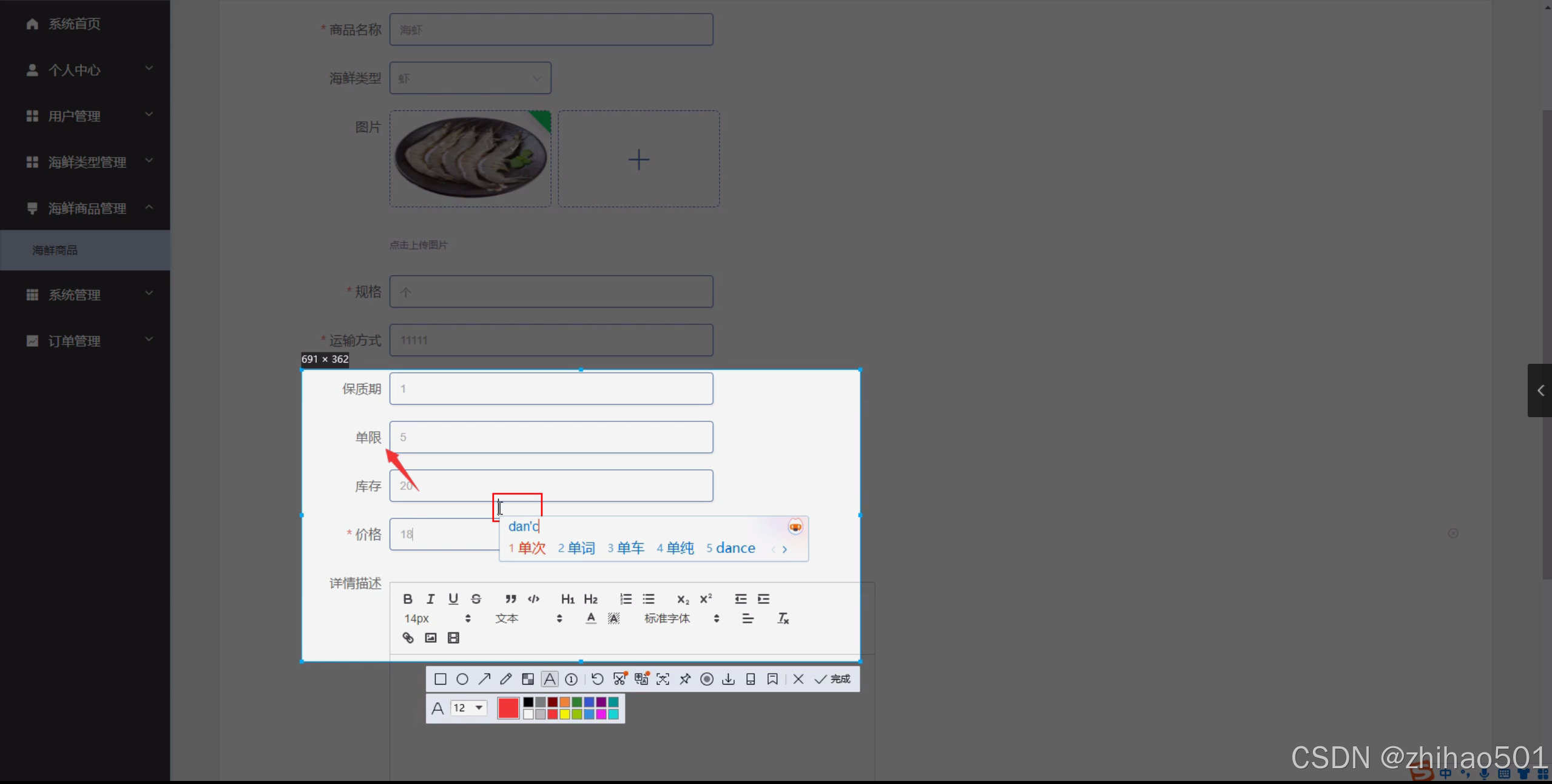Select the arrow drawing tool
The height and width of the screenshot is (784, 1552).
(x=484, y=679)
